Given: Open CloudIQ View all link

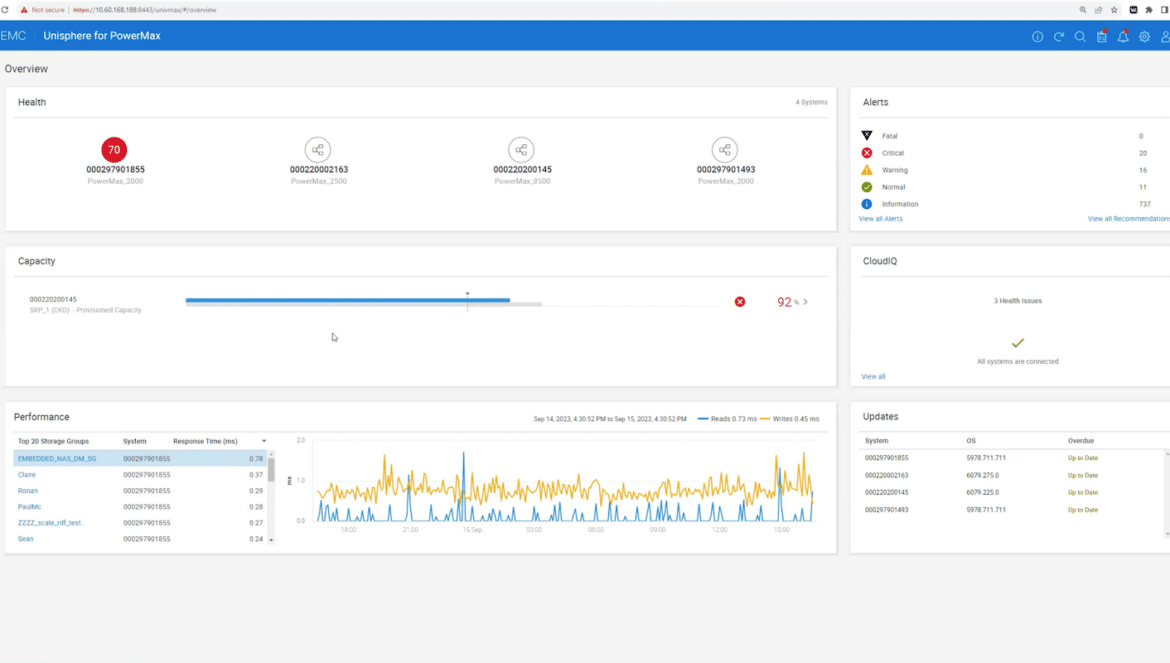Looking at the screenshot, I should coord(873,377).
